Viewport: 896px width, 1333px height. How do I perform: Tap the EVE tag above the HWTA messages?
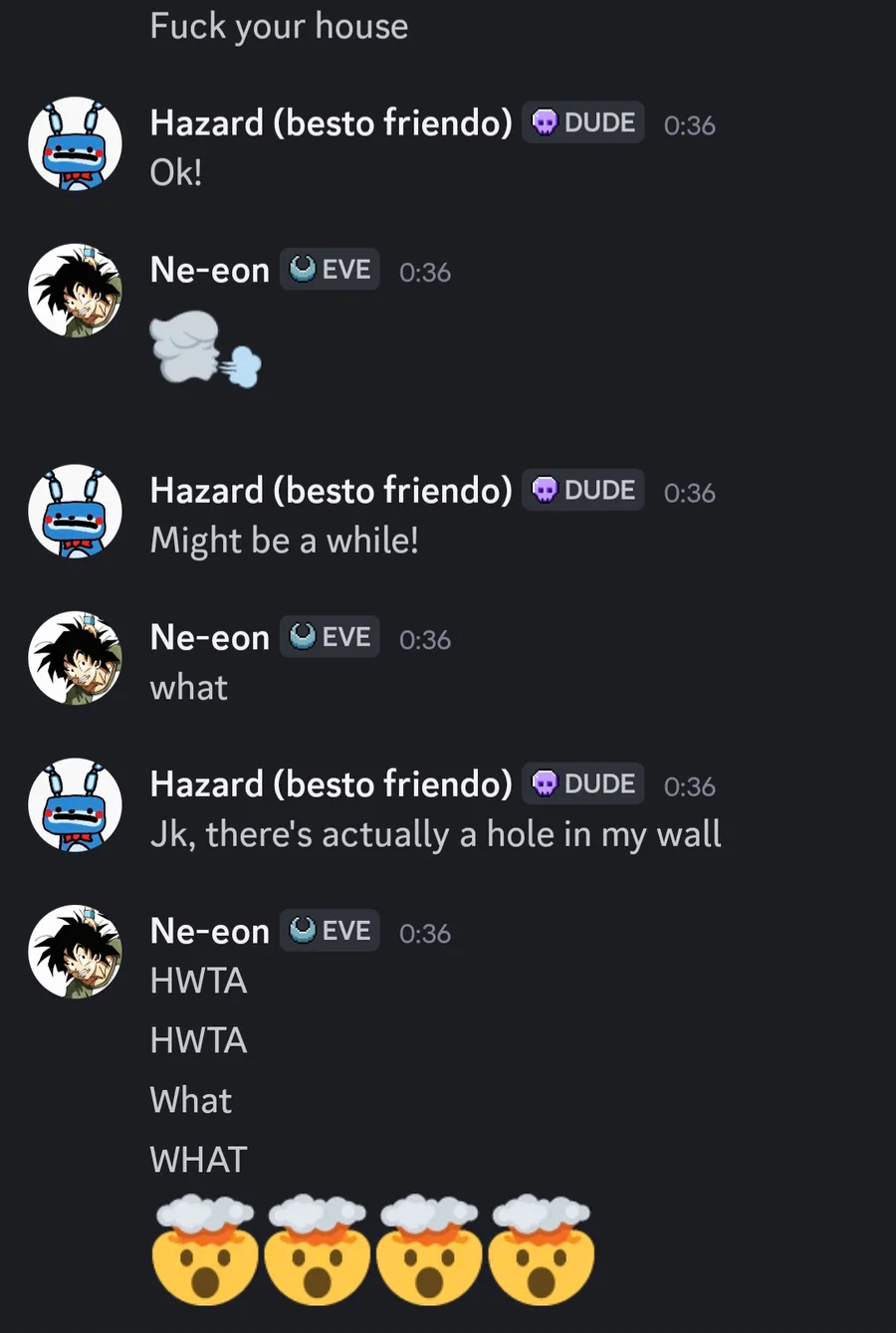point(330,930)
